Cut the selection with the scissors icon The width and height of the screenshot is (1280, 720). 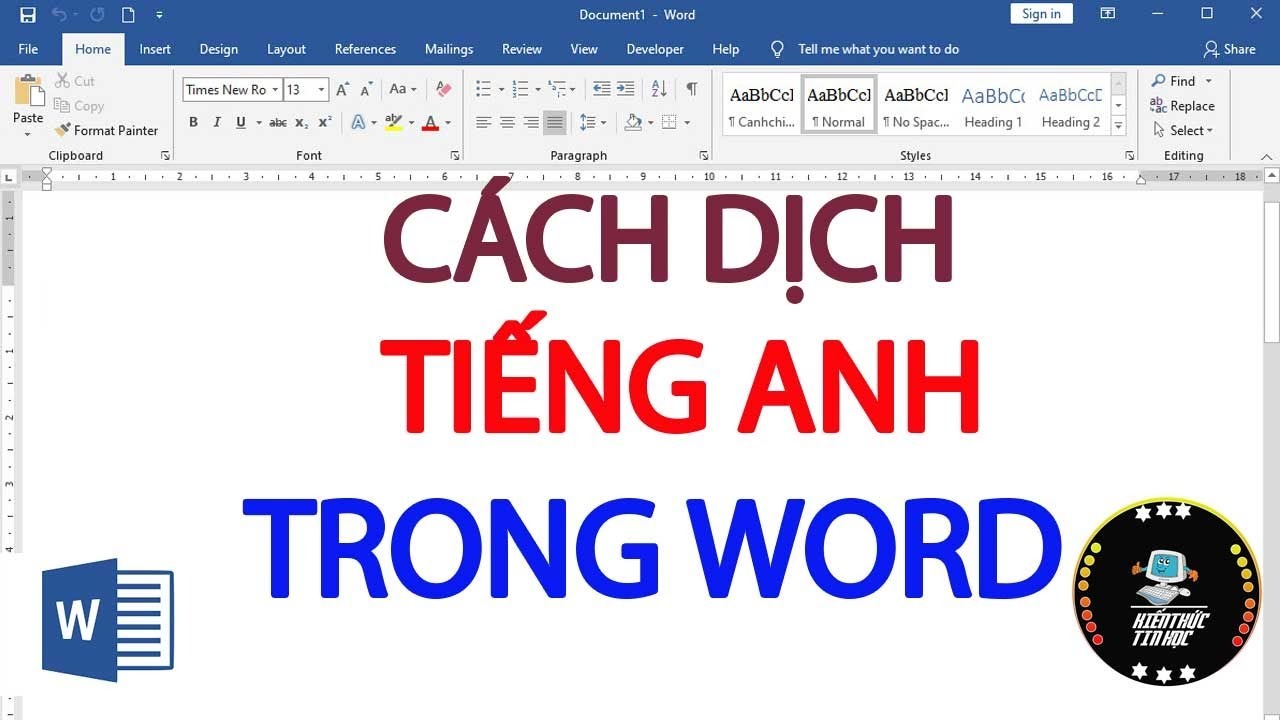point(75,81)
